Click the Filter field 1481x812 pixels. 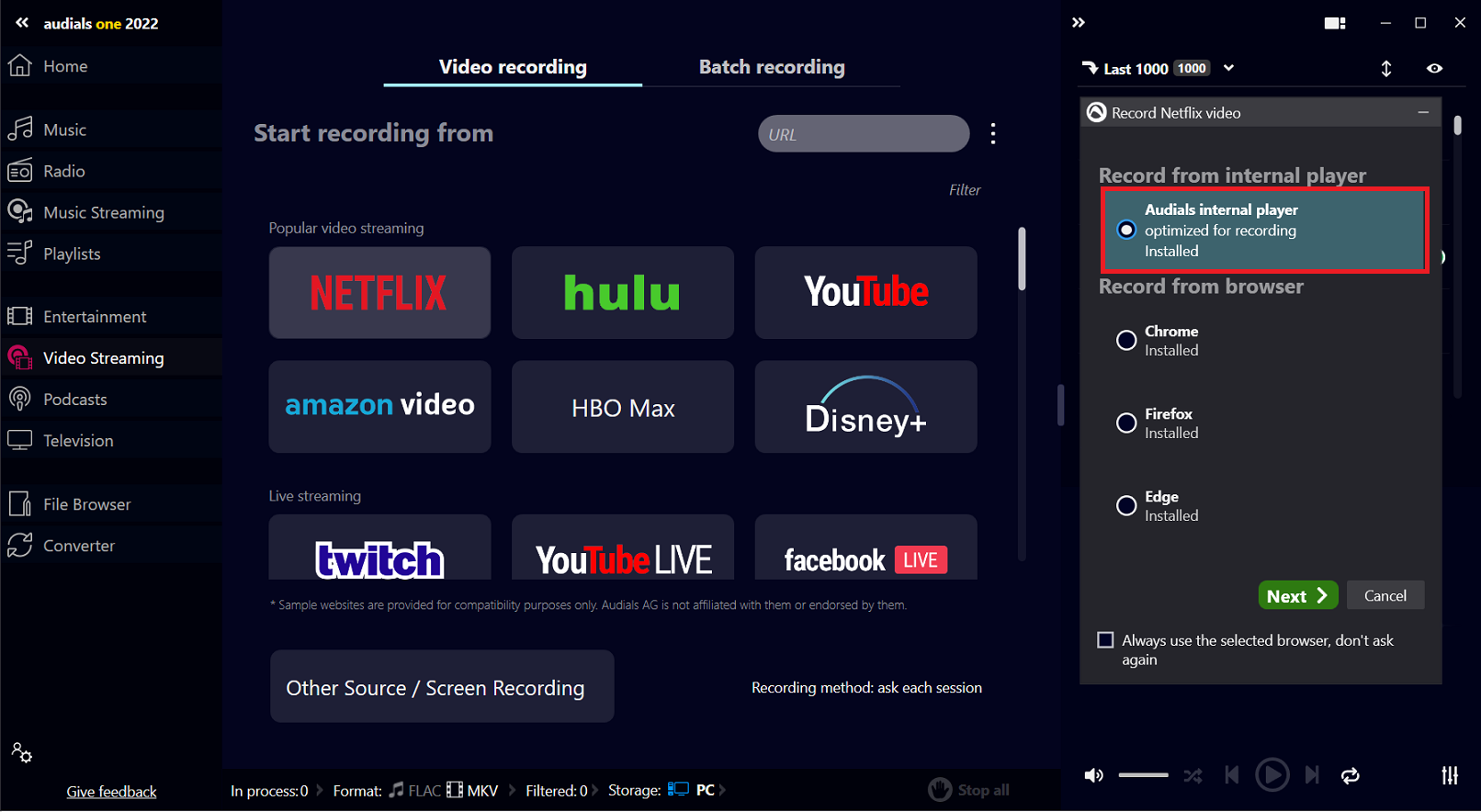(965, 189)
